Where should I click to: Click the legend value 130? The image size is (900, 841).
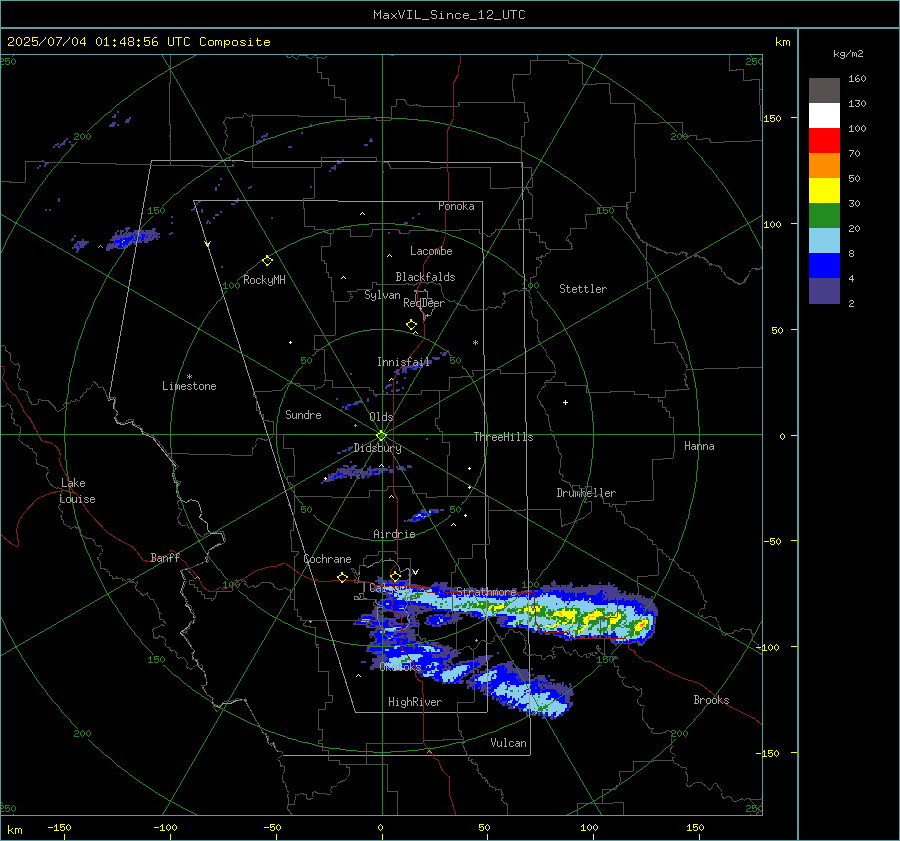coord(857,104)
